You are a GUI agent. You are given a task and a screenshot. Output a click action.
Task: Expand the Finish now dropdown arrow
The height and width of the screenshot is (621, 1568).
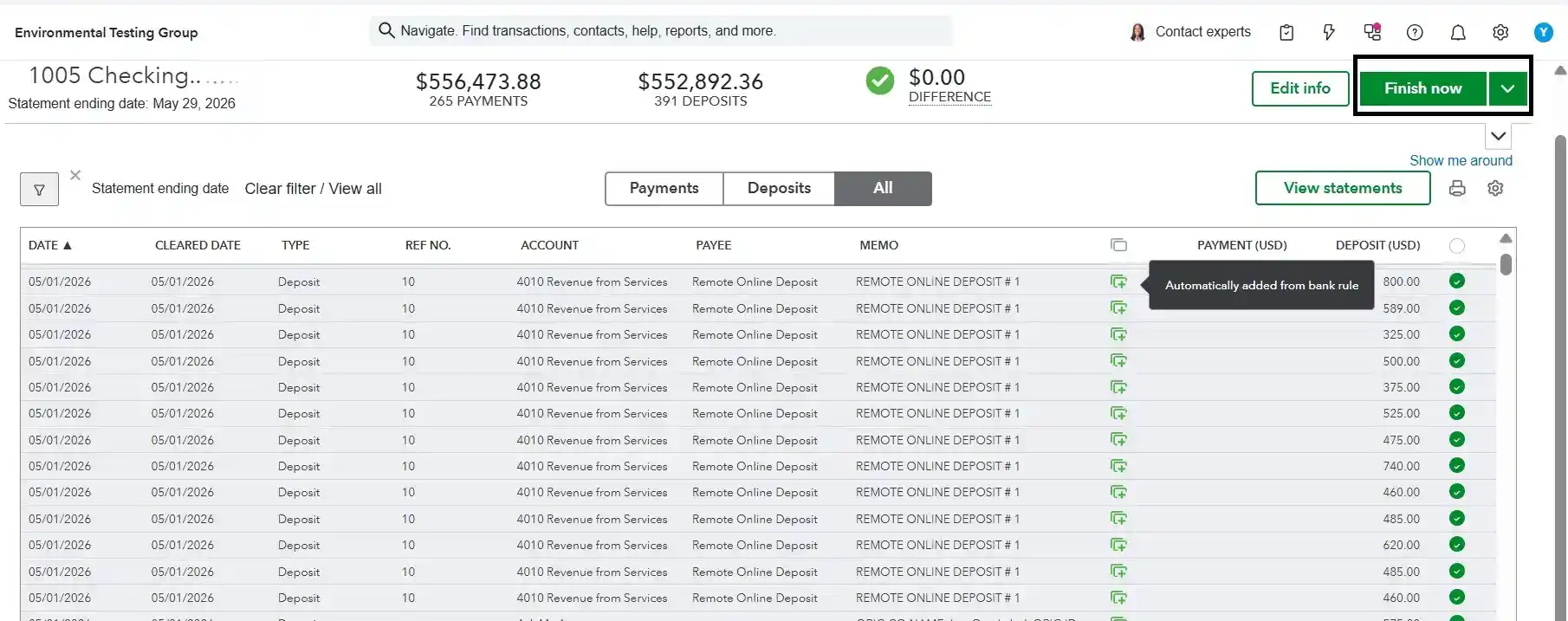click(x=1508, y=88)
